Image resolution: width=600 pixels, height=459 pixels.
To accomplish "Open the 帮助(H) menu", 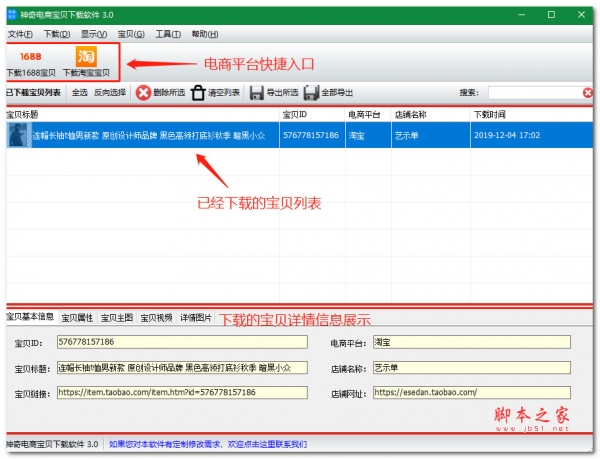I will pos(205,34).
